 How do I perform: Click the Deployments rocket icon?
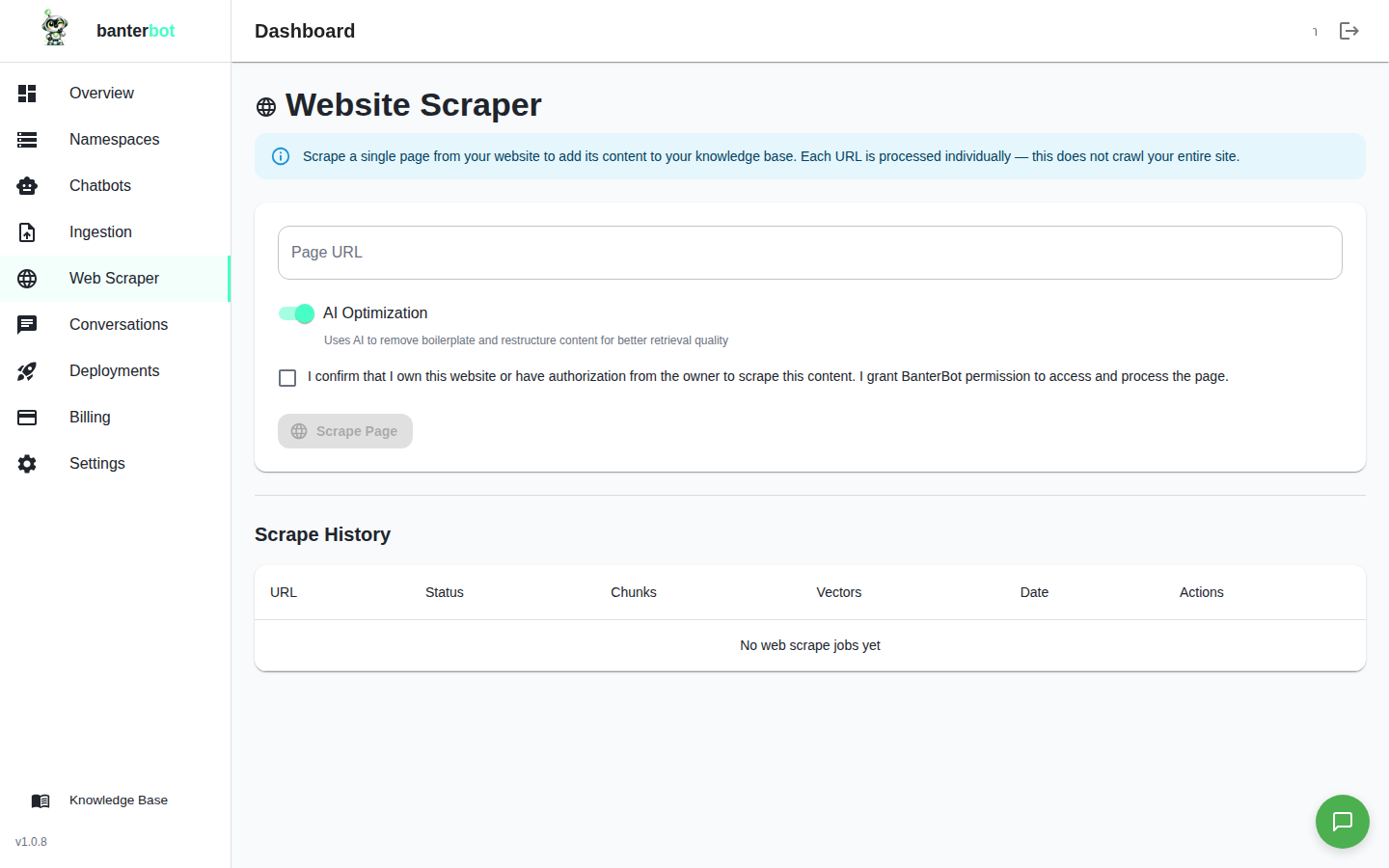[27, 371]
